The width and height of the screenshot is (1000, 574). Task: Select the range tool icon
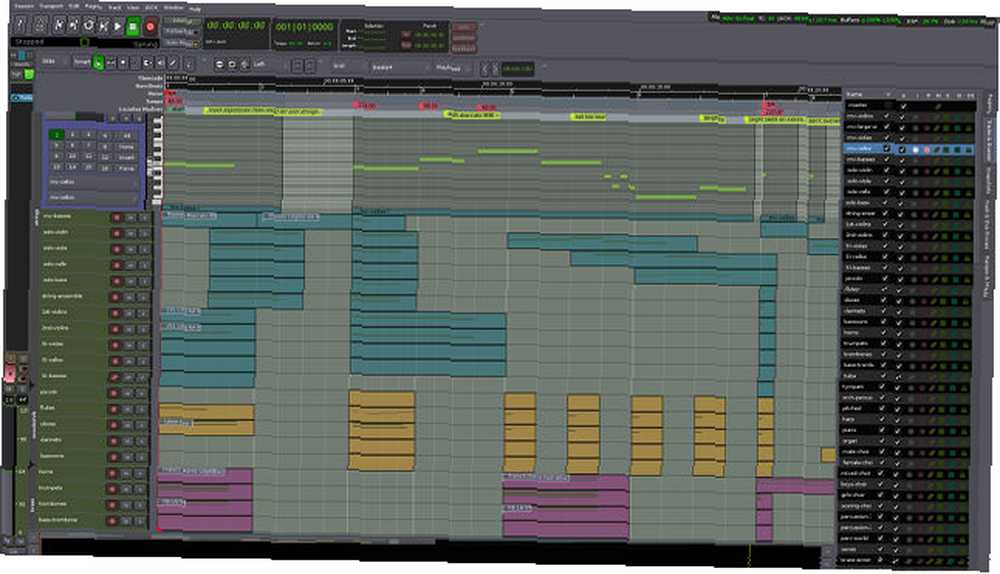[111, 63]
